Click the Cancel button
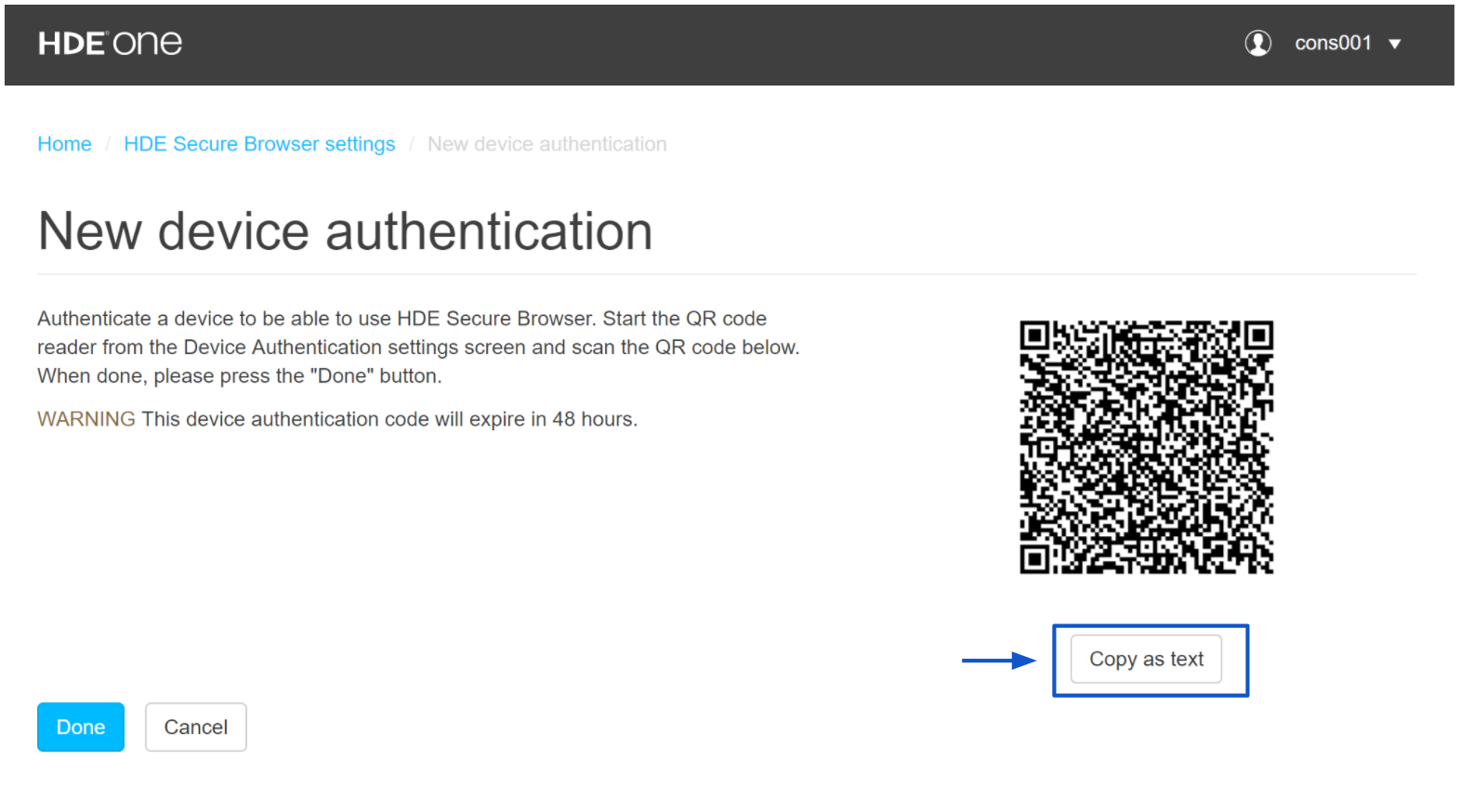The width and height of the screenshot is (1461, 812). [196, 727]
